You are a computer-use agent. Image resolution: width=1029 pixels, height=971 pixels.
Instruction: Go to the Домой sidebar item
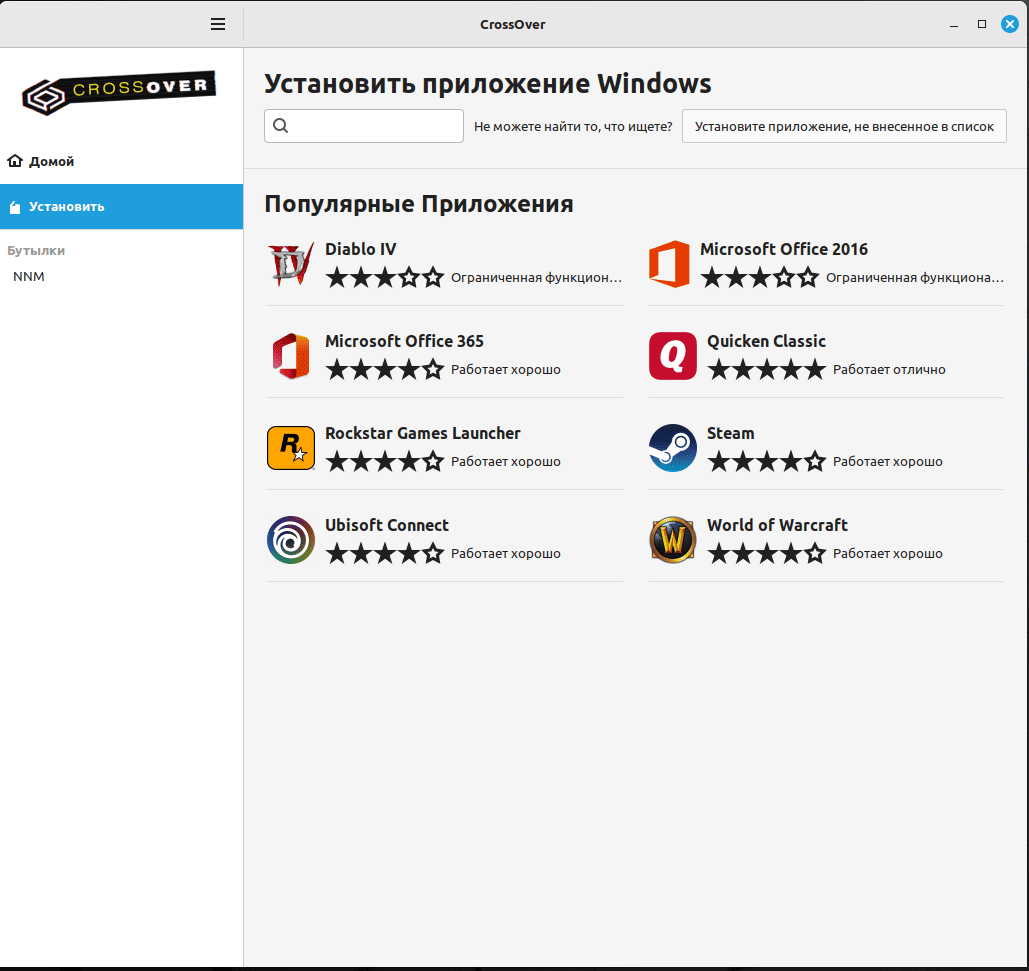click(x=51, y=161)
